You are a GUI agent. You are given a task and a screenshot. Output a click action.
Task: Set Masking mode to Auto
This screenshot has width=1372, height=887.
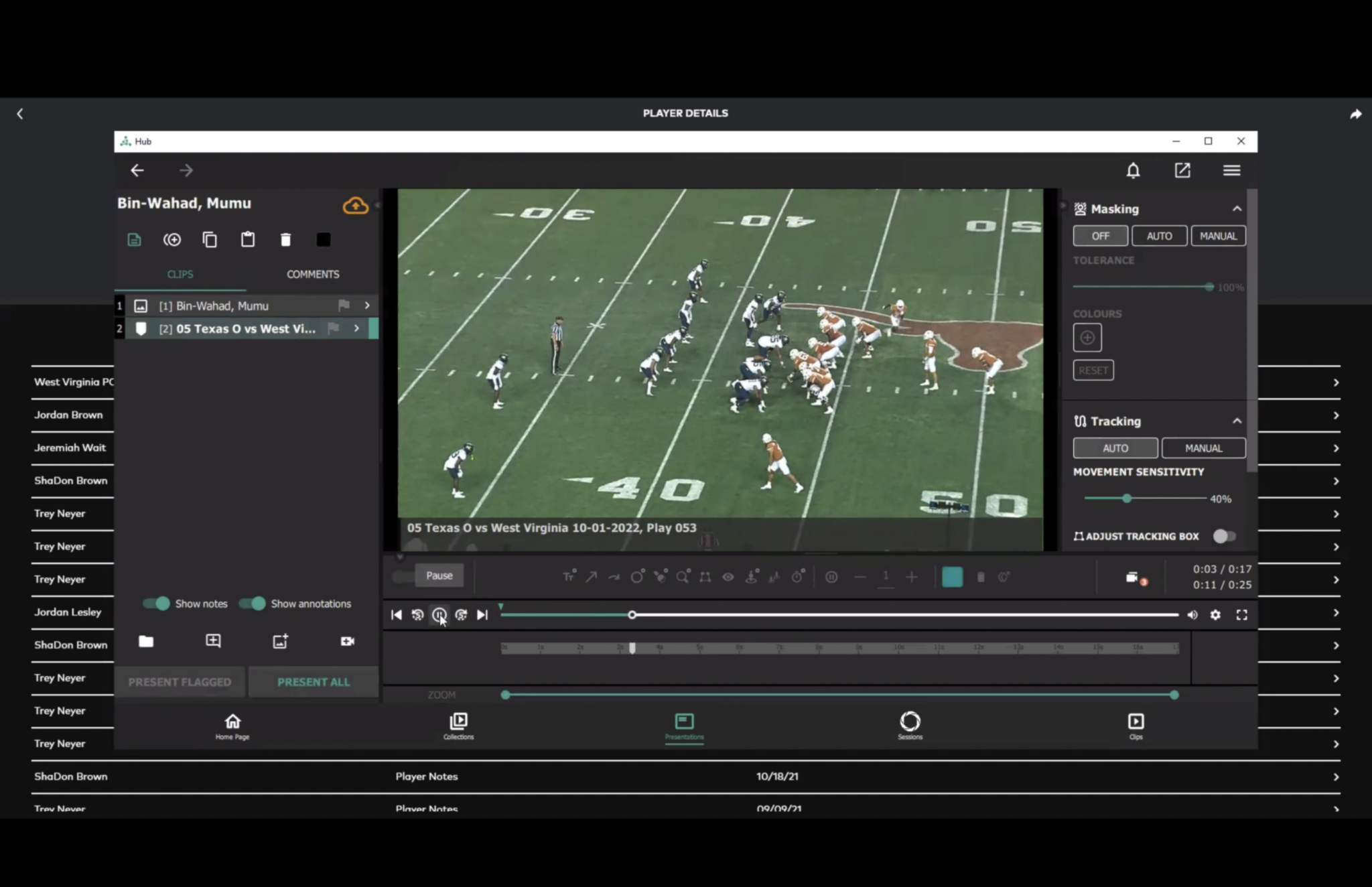[x=1159, y=236]
